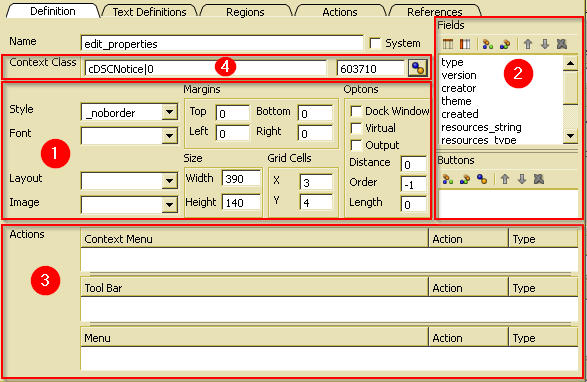Viewport: 587px width, 382px height.
Task: Click the delete X icon in Fields toolbar
Action: 562,44
